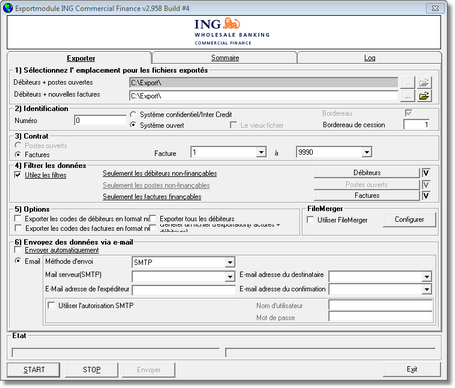Viewport: 455px width, 388px height.
Task: Click the Envoyer button
Action: click(149, 370)
